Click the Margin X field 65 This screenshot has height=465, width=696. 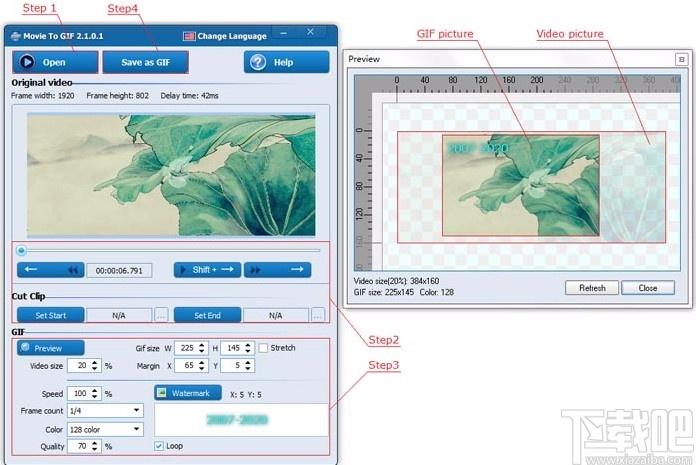[x=186, y=366]
